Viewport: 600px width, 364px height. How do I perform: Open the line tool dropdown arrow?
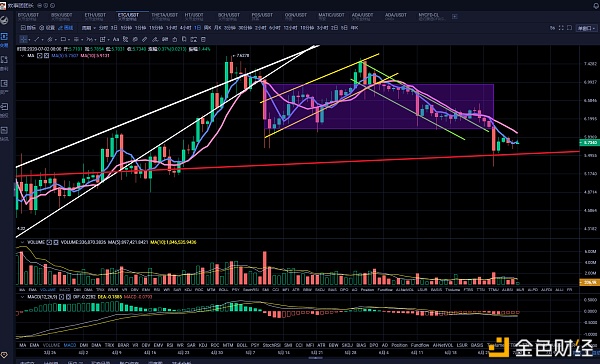click(x=42, y=39)
